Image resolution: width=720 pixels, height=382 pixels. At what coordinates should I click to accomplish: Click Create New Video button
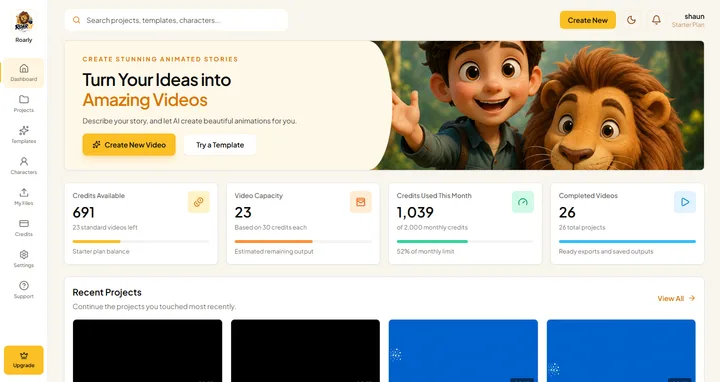click(x=129, y=145)
